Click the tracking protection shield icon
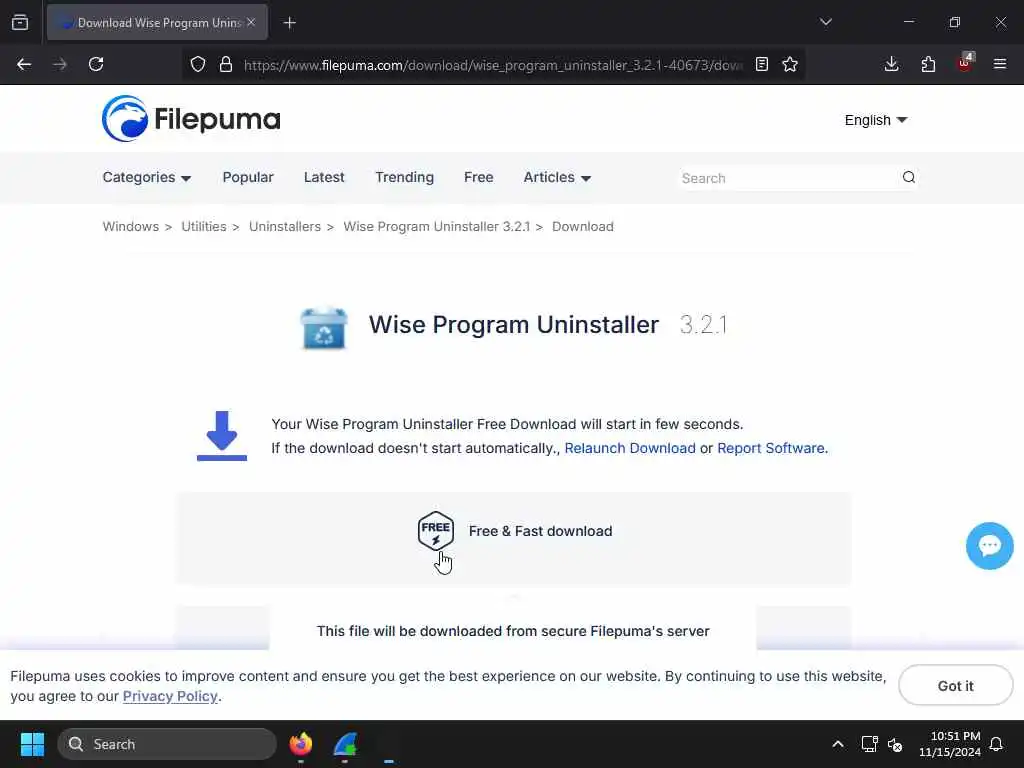This screenshot has width=1024, height=768. click(198, 64)
